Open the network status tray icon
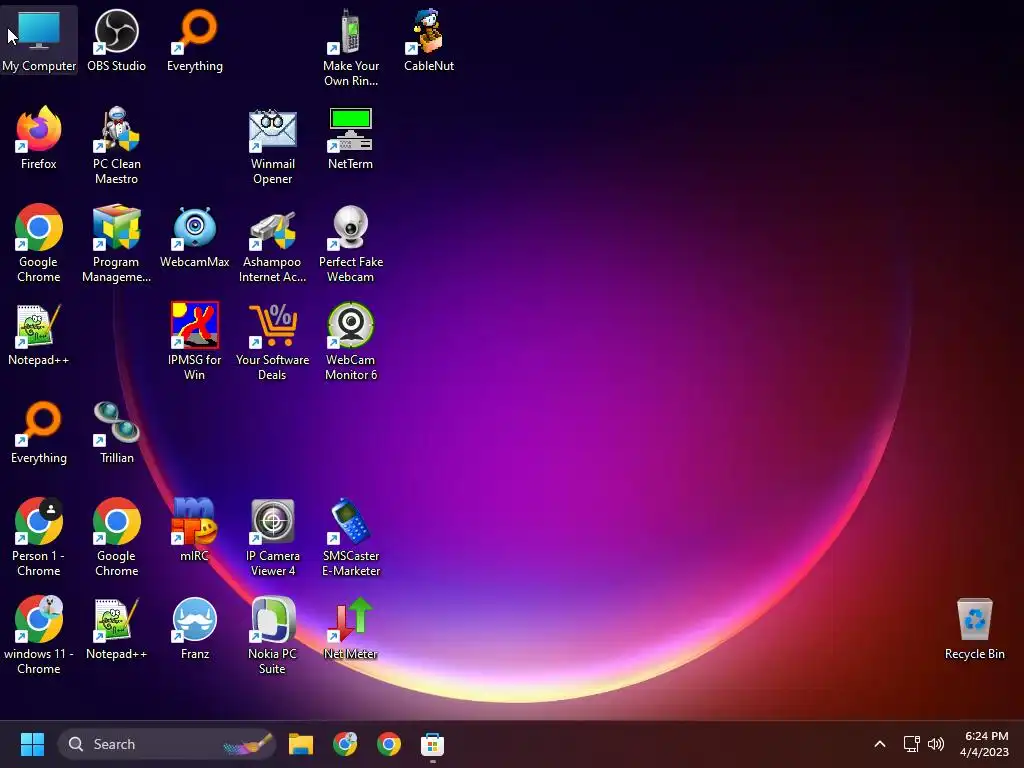The image size is (1024, 768). [x=912, y=744]
